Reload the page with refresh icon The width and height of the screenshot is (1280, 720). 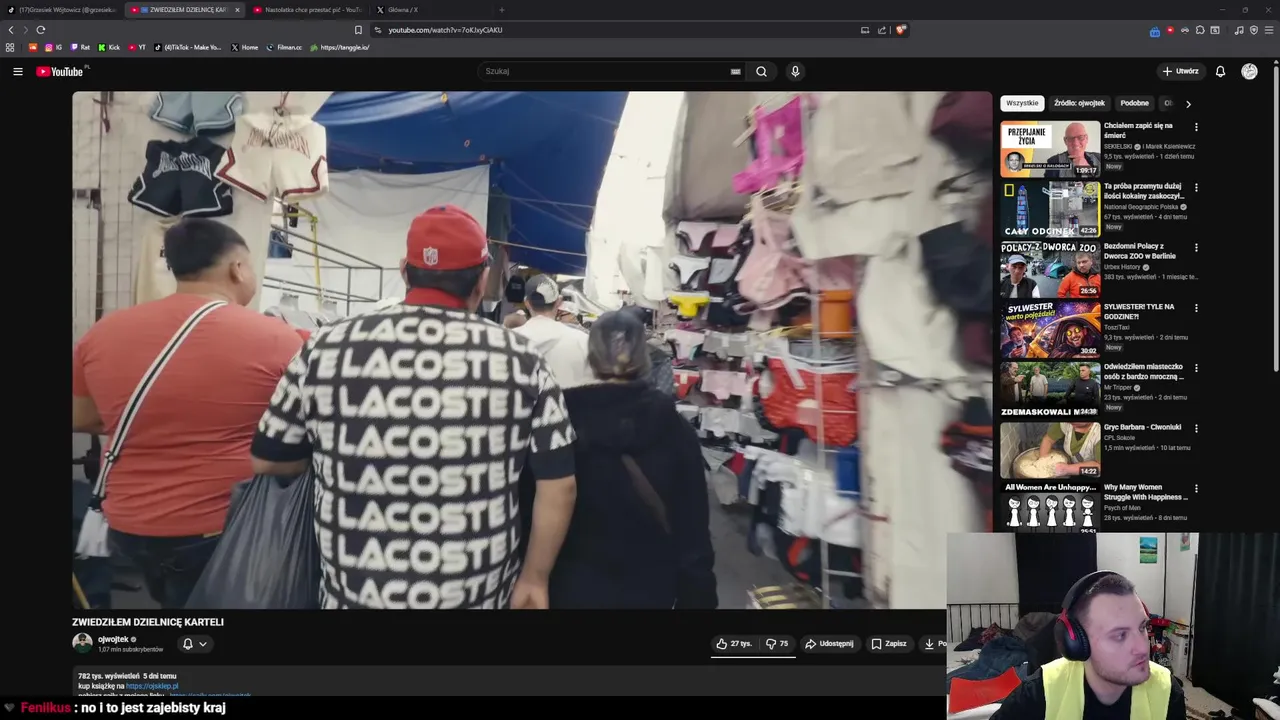click(40, 30)
